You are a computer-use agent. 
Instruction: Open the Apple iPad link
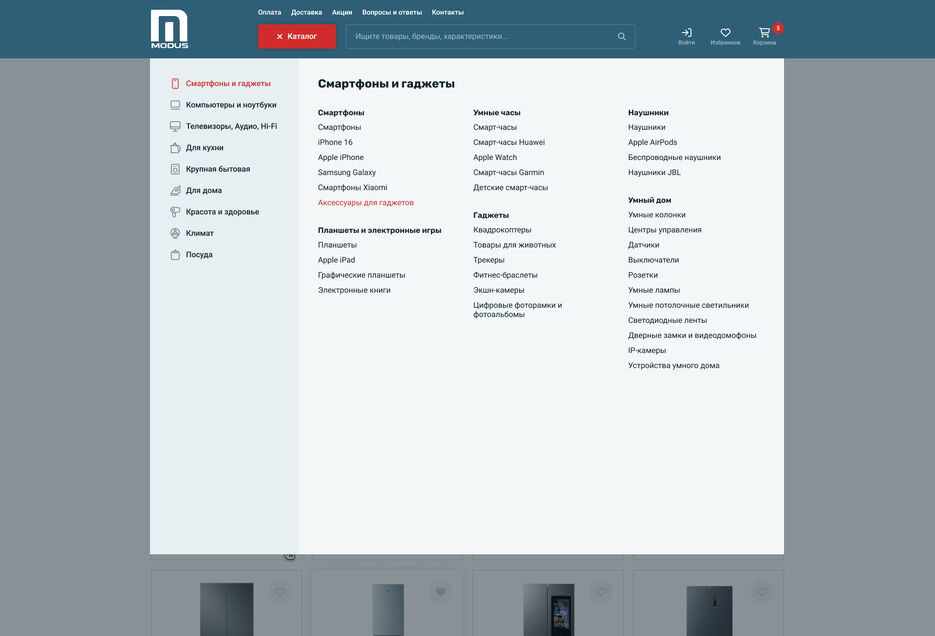[336, 260]
